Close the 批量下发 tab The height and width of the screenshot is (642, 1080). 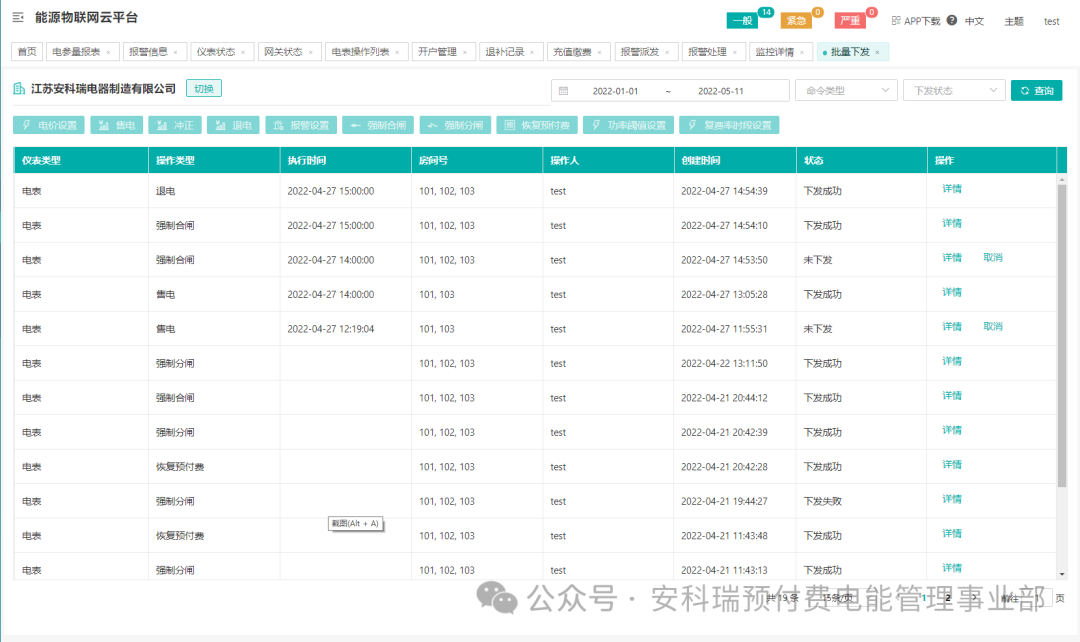[877, 52]
